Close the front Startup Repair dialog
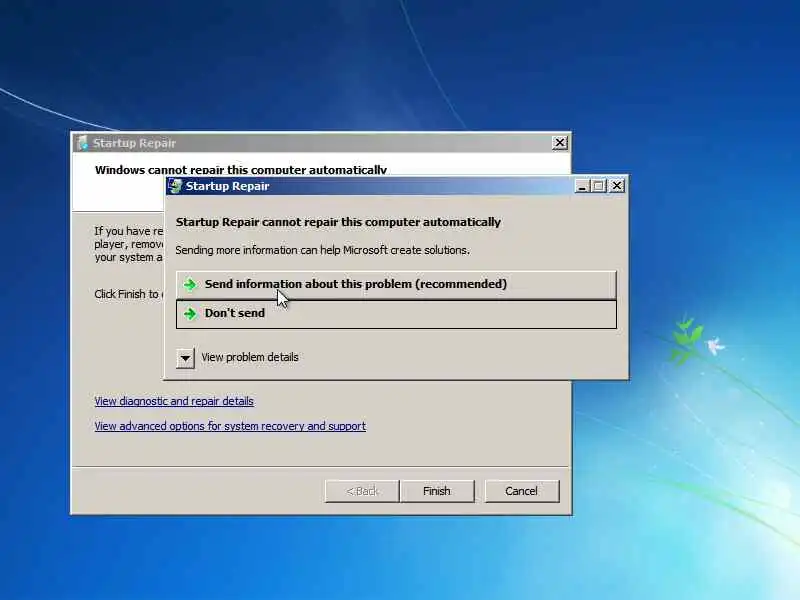Screen dimensions: 800x600 [x=617, y=186]
